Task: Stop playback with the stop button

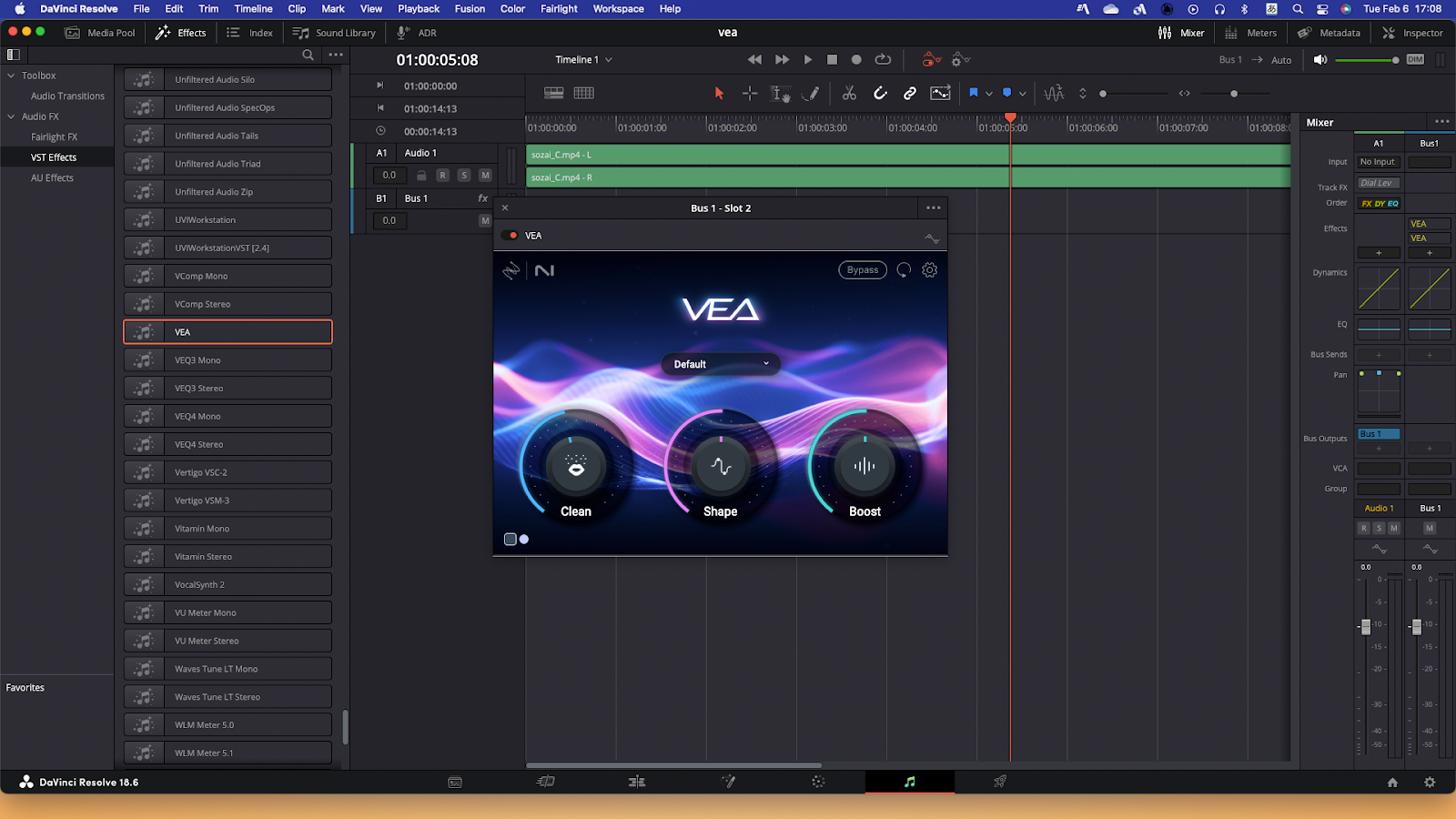Action: (x=832, y=59)
